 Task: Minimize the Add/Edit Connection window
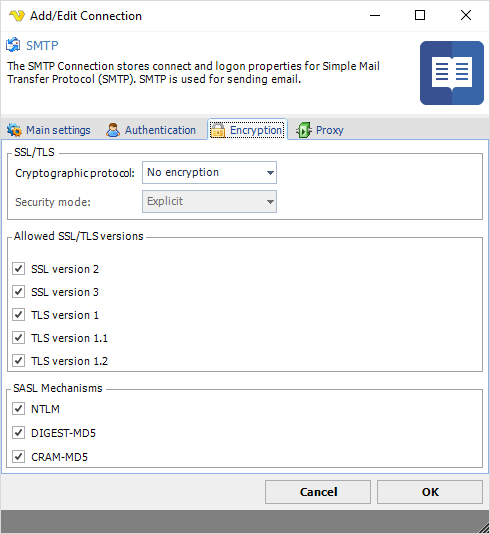375,15
